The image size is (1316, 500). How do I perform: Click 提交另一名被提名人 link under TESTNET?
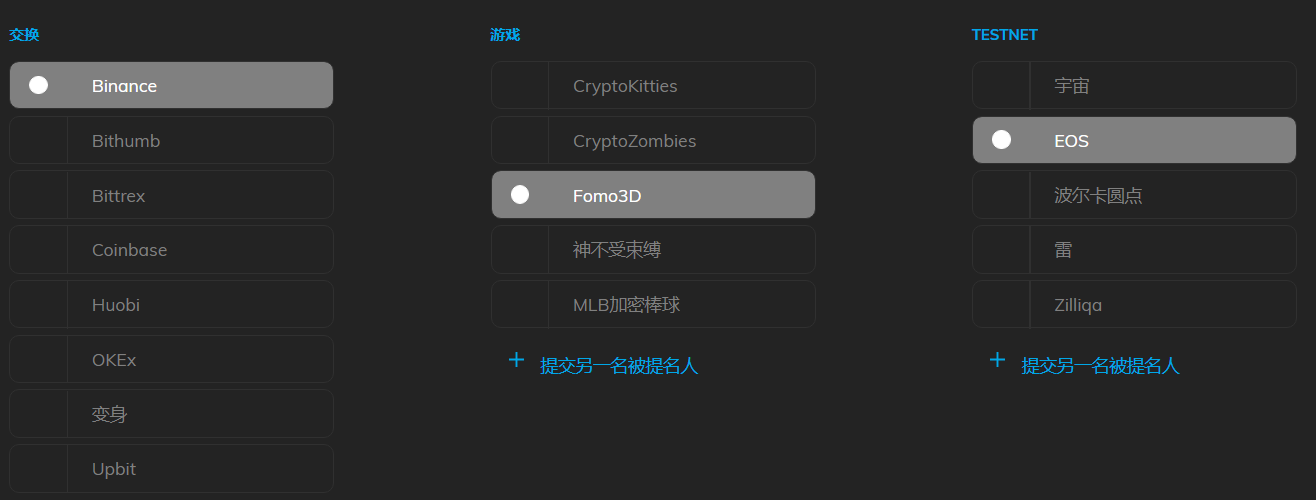[x=1100, y=366]
